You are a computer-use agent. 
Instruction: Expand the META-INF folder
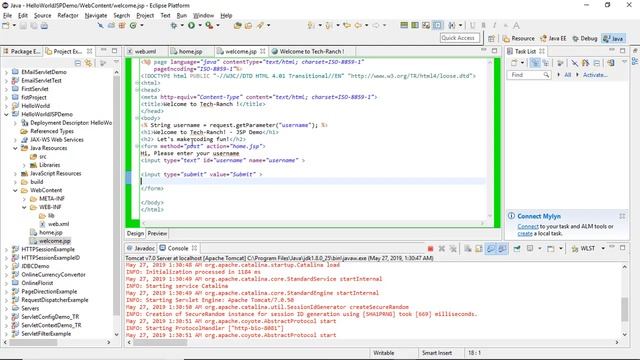(24, 199)
